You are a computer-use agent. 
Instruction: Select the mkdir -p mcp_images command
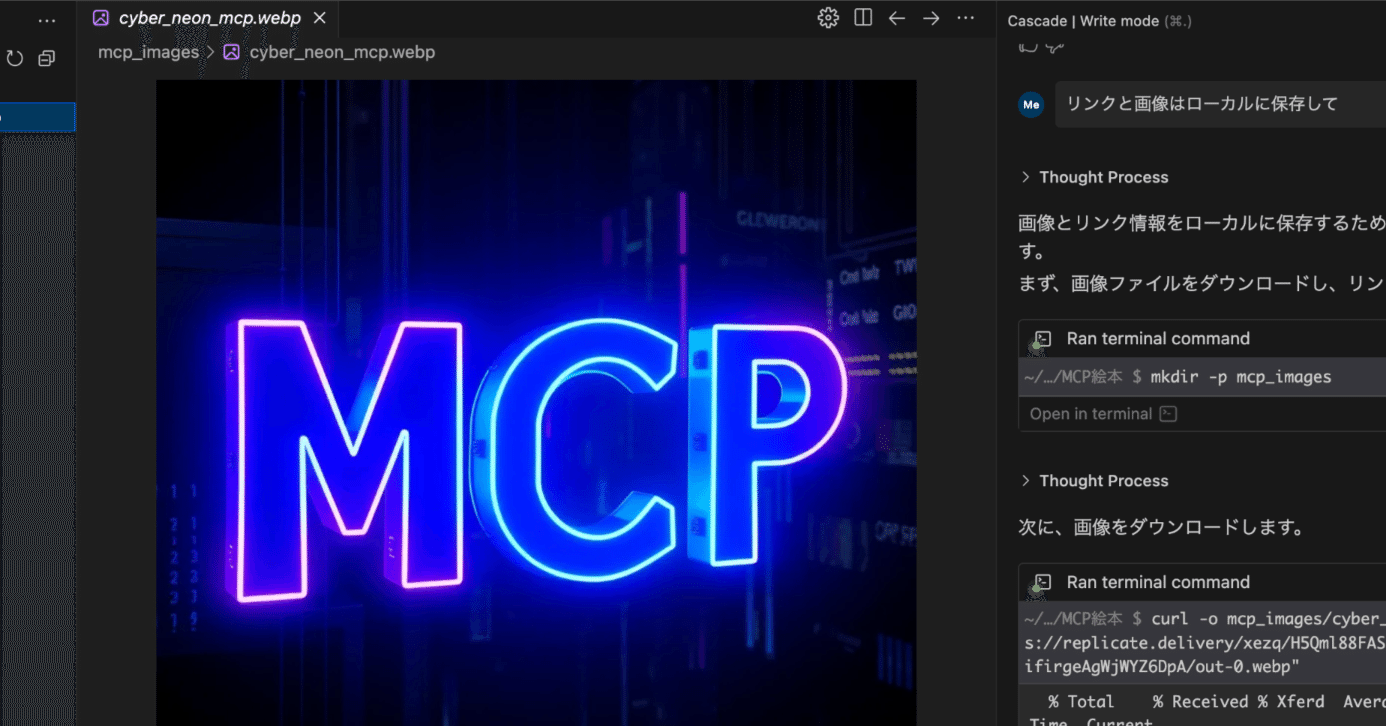tap(1241, 377)
